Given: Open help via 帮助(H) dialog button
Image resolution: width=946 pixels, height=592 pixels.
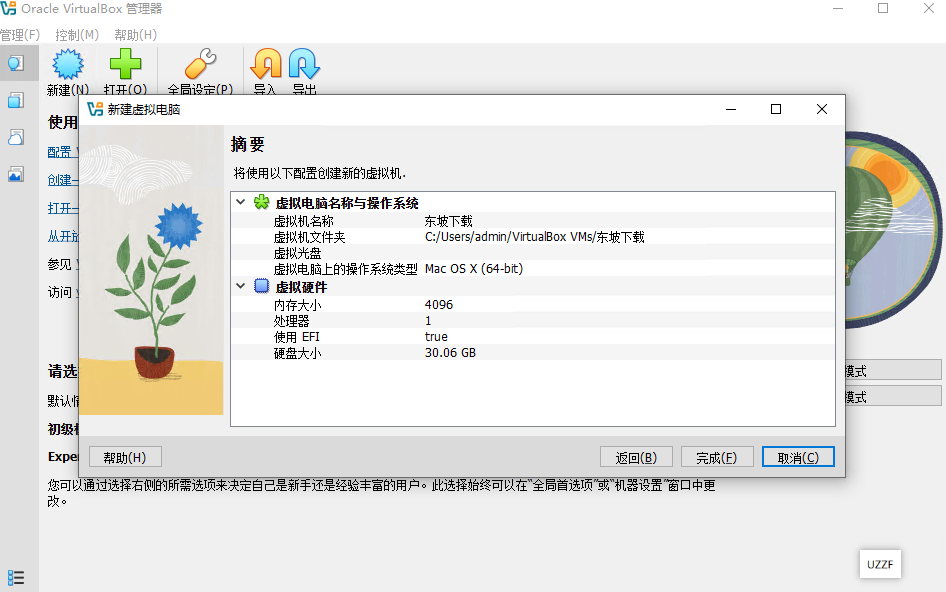Looking at the screenshot, I should tap(124, 456).
